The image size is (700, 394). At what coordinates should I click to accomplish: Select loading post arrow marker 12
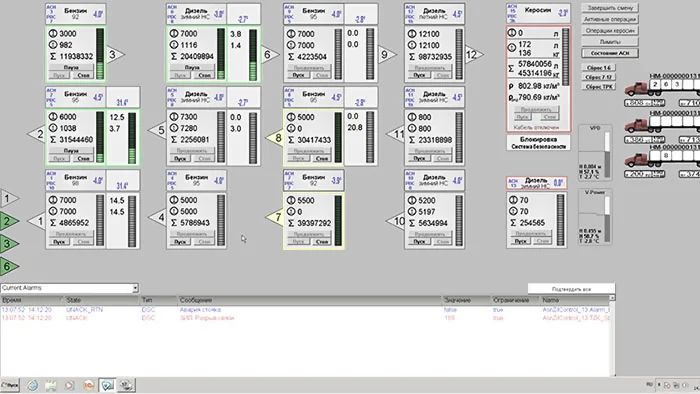473,54
